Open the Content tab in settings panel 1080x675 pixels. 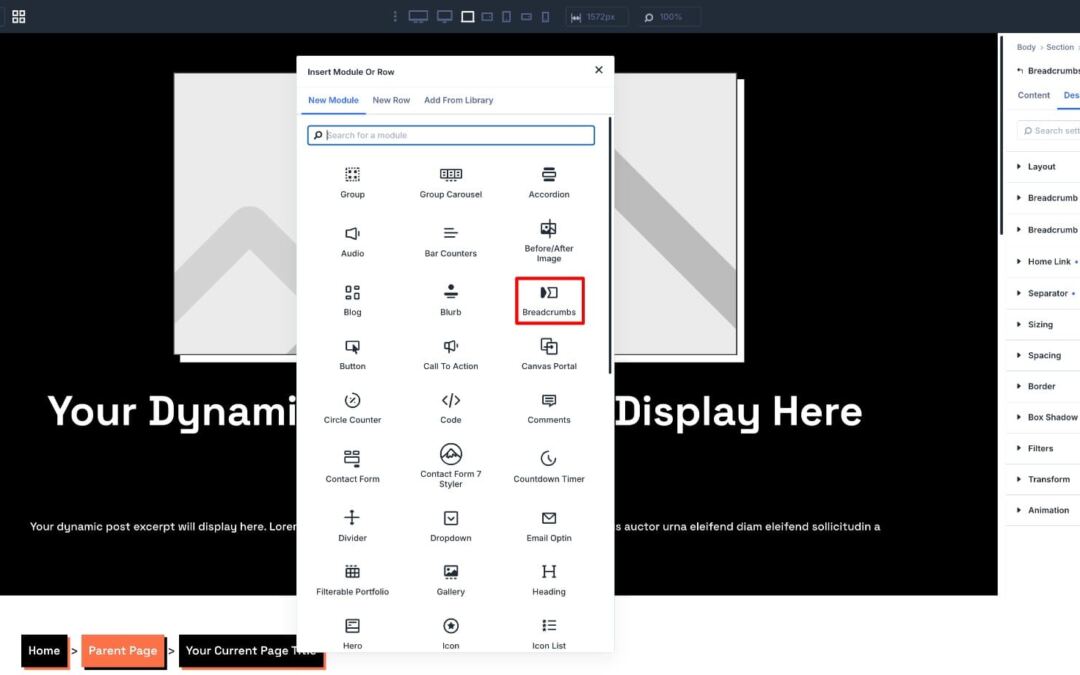click(x=1033, y=95)
